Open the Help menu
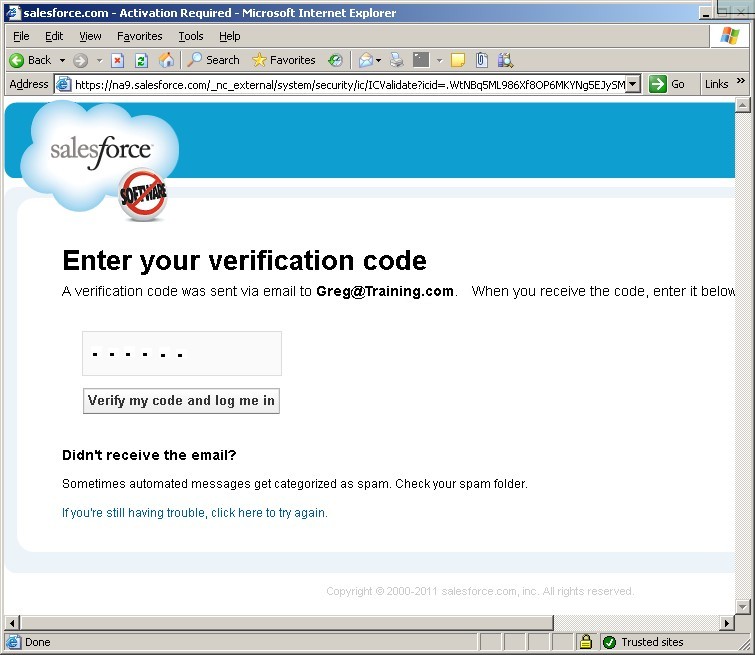This screenshot has height=655, width=755. click(230, 36)
